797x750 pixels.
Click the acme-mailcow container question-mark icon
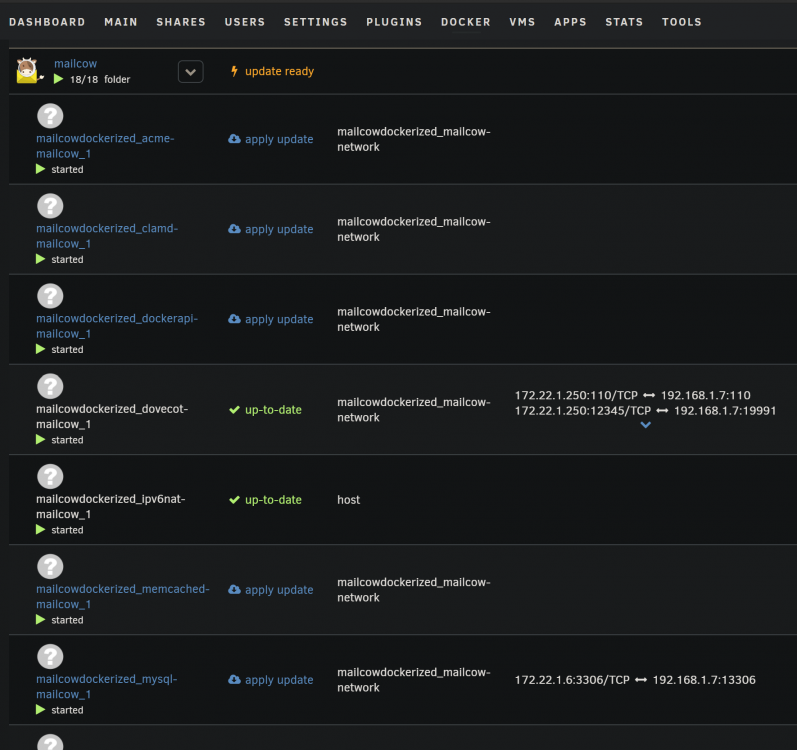click(50, 116)
